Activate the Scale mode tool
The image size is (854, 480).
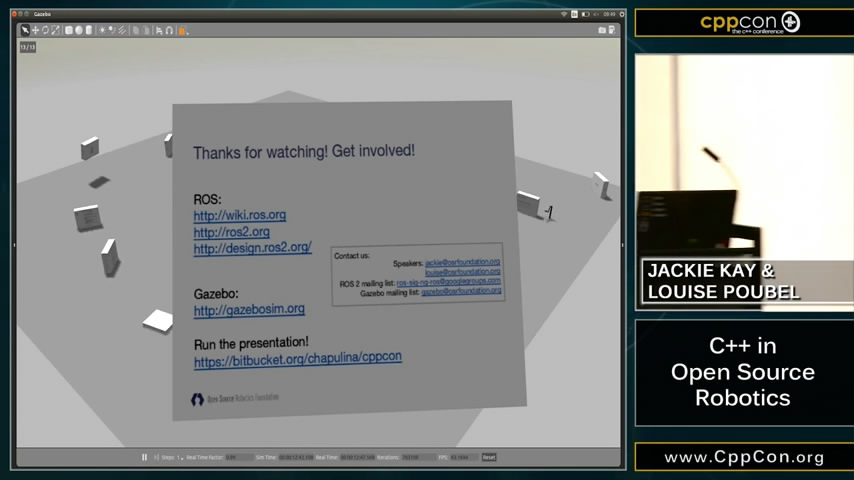(56, 31)
